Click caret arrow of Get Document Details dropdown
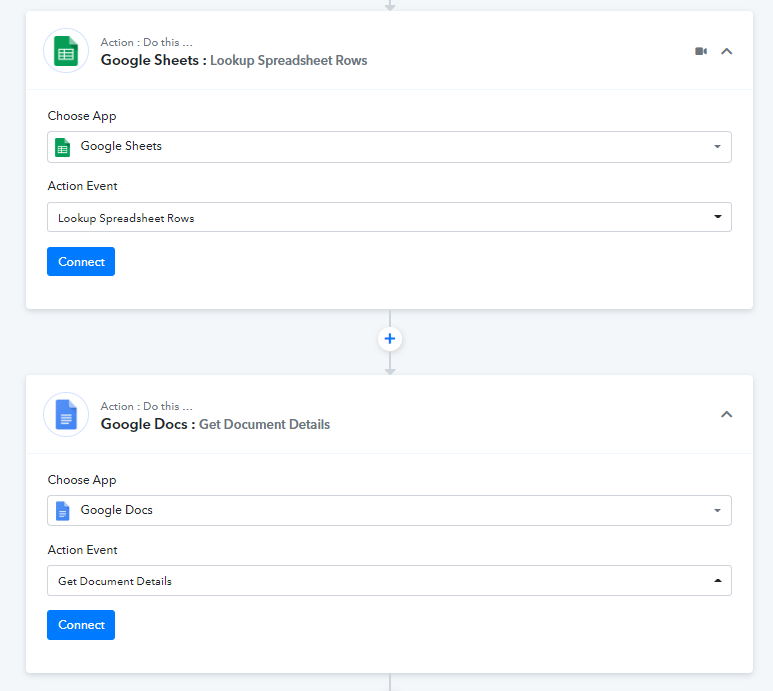 pos(718,581)
